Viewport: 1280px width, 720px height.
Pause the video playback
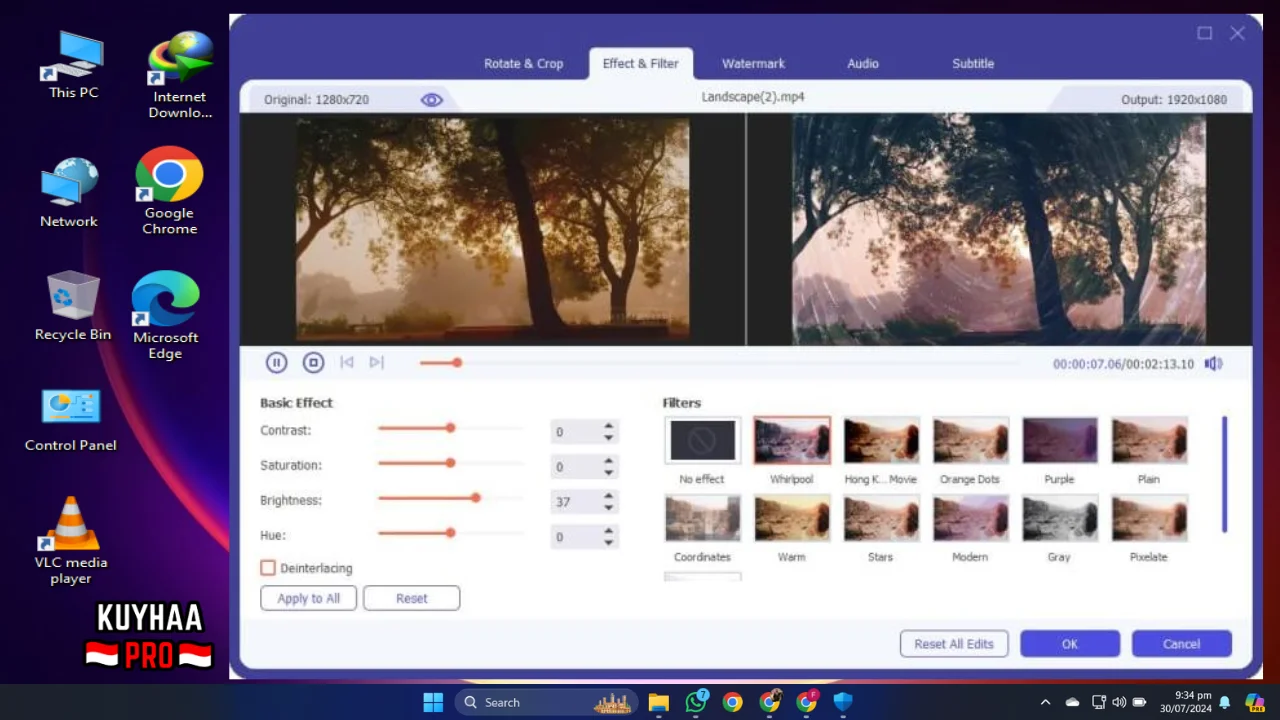coord(276,363)
